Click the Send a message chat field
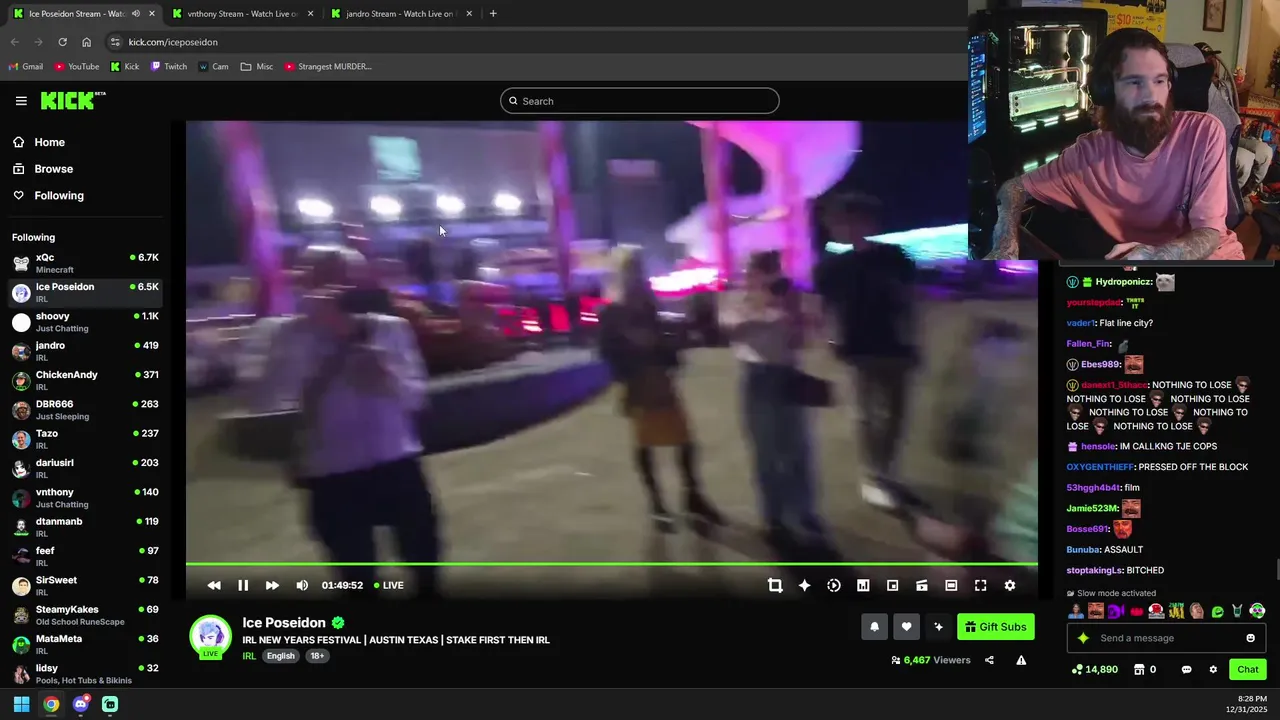The image size is (1280, 720). click(x=1166, y=638)
